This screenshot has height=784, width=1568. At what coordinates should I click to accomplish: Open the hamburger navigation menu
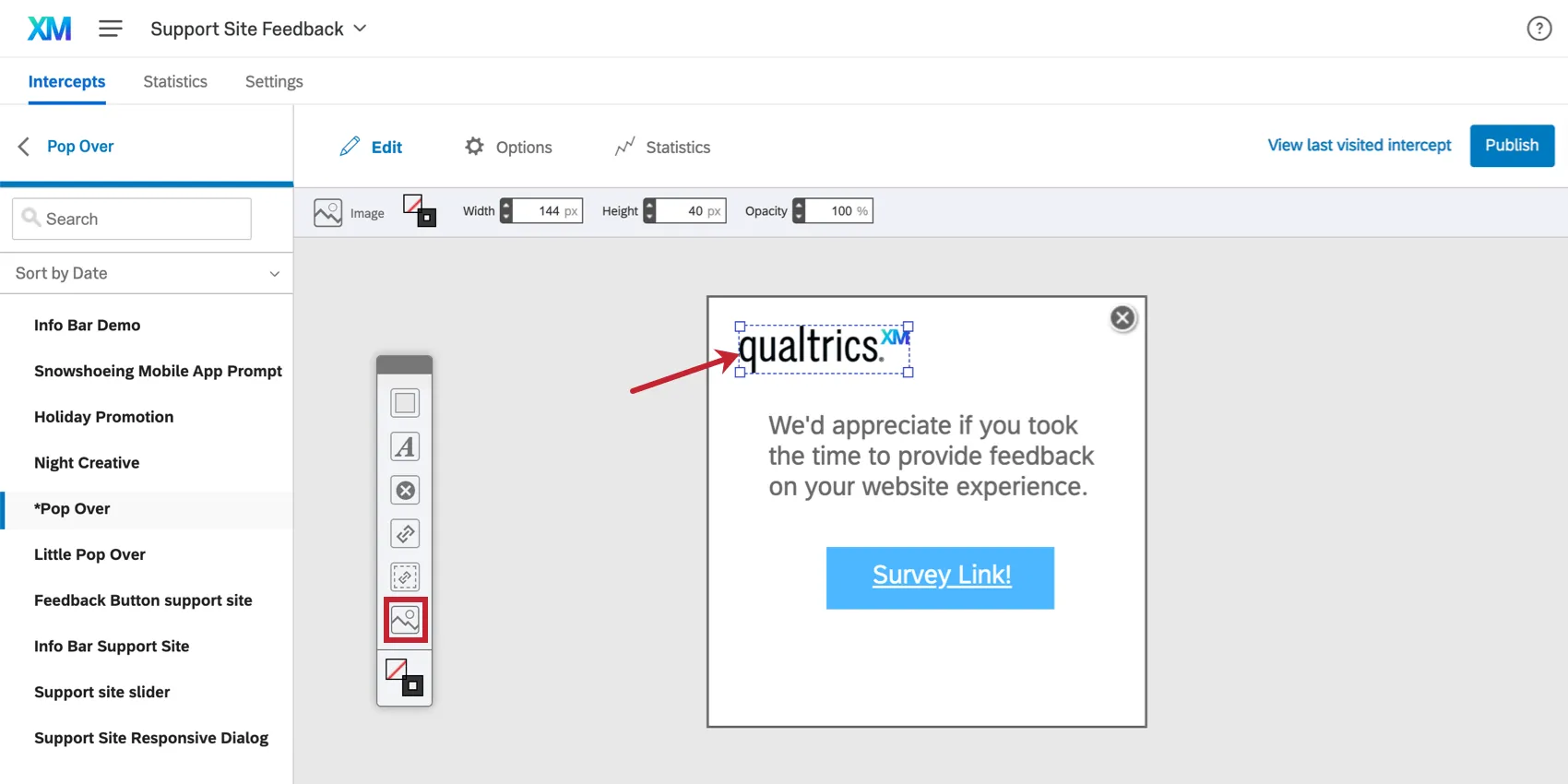(x=111, y=29)
